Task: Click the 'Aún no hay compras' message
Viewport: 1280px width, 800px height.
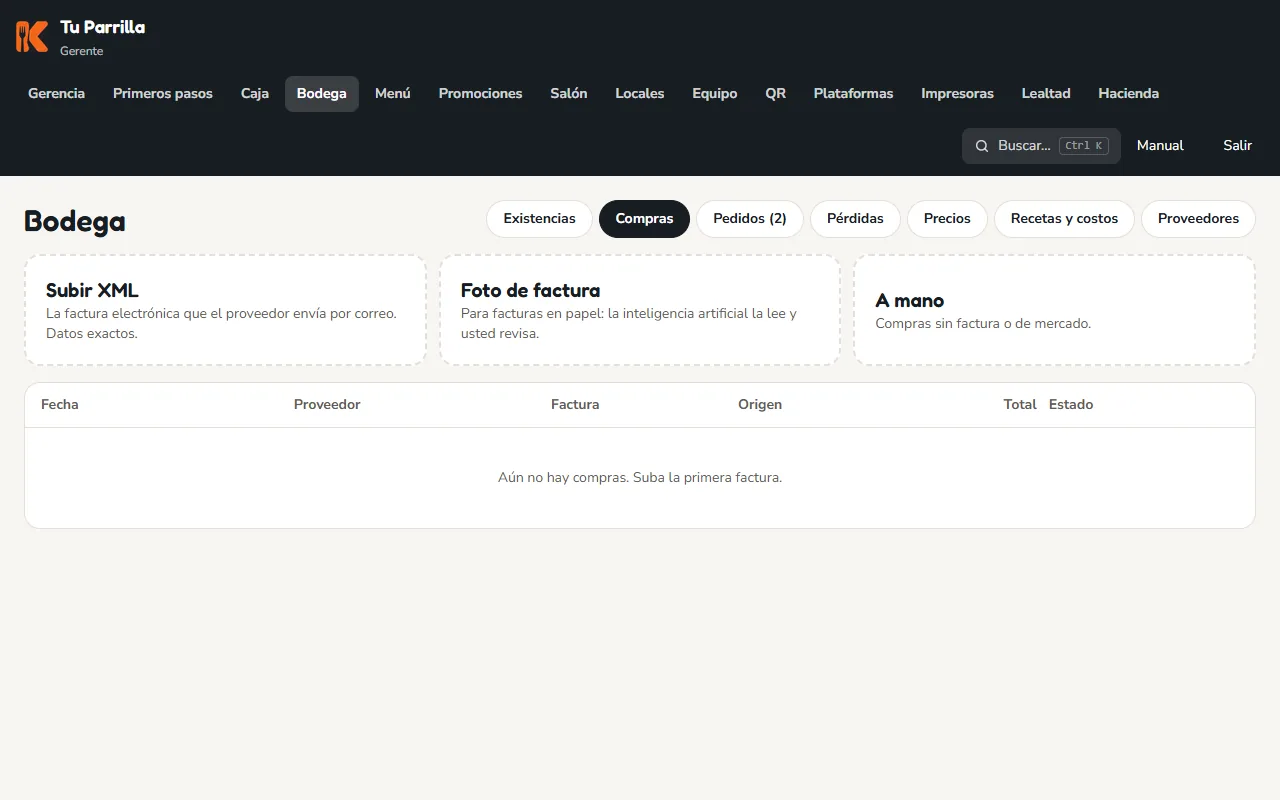Action: 640,478
